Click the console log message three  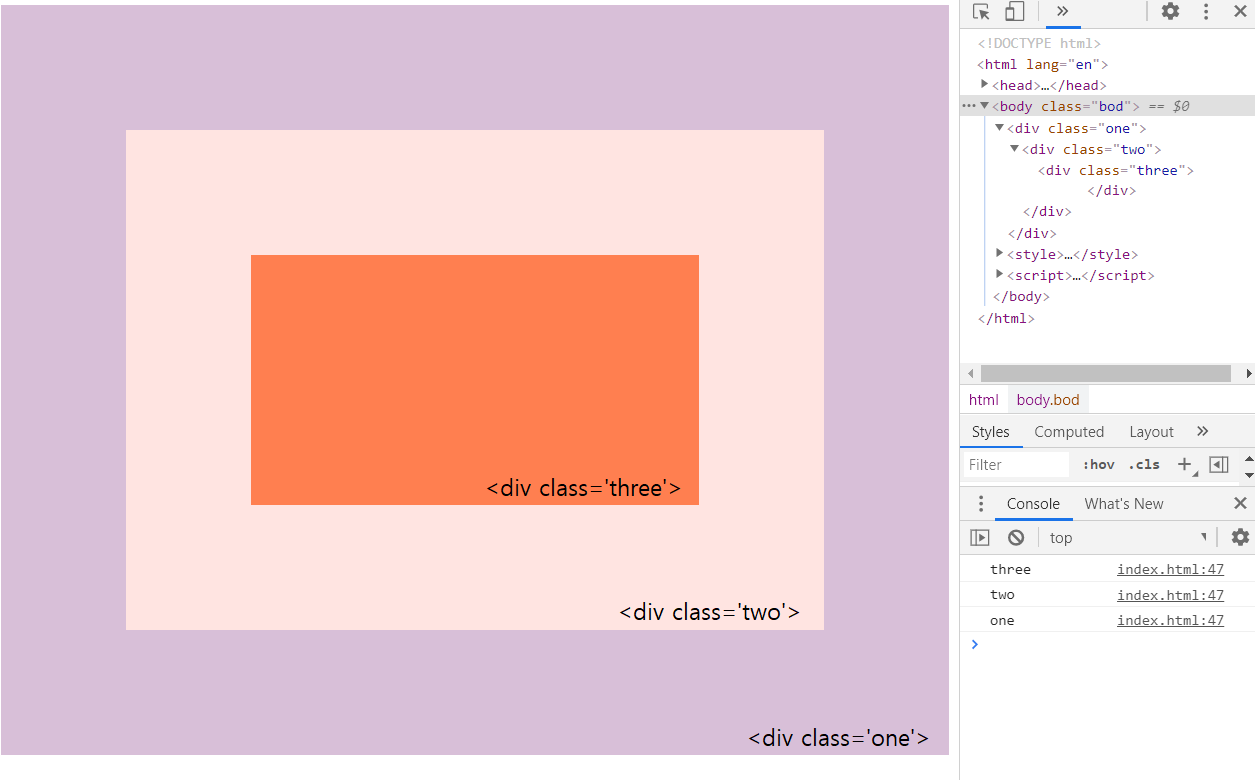click(x=1010, y=570)
